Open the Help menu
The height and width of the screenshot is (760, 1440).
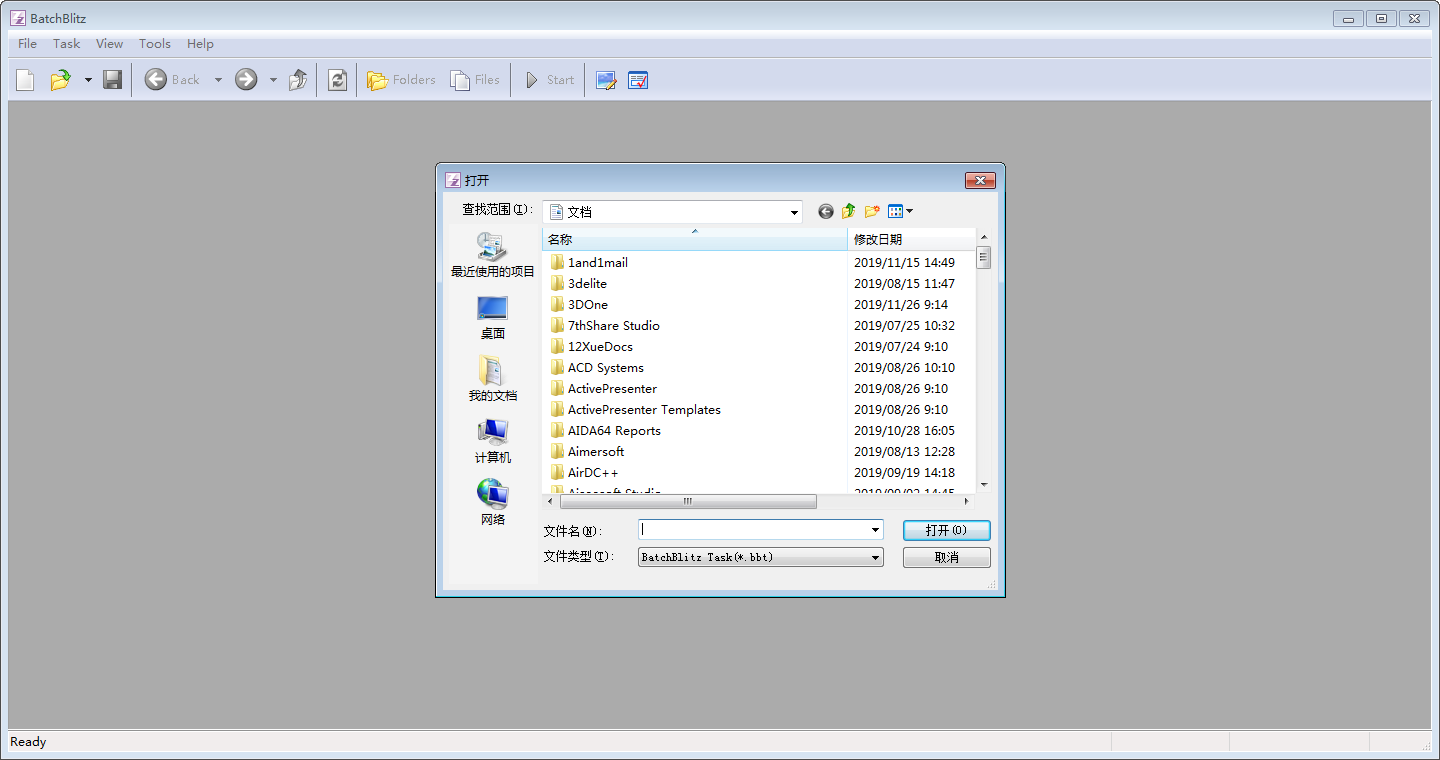point(200,44)
